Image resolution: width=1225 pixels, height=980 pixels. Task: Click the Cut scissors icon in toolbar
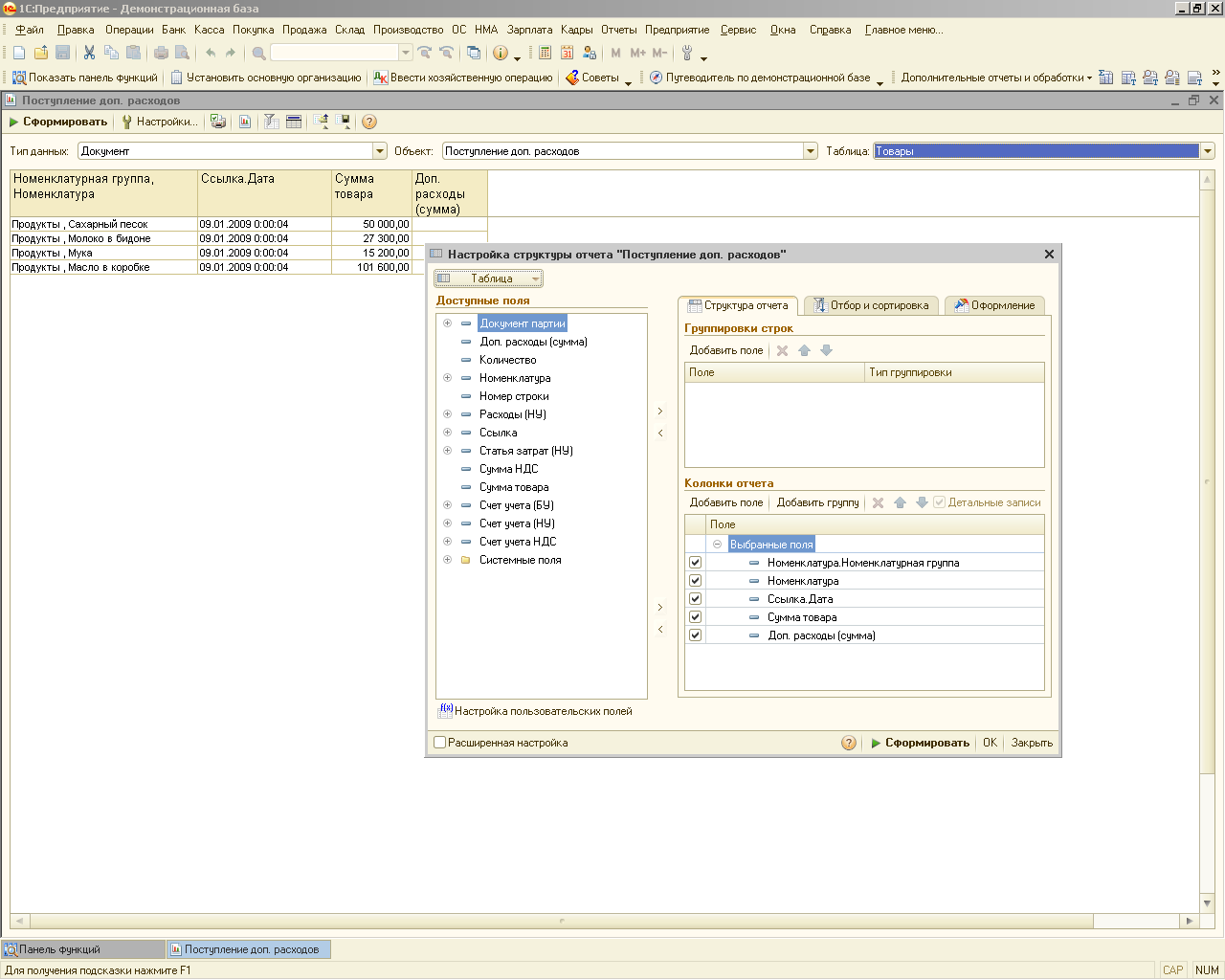(x=89, y=53)
